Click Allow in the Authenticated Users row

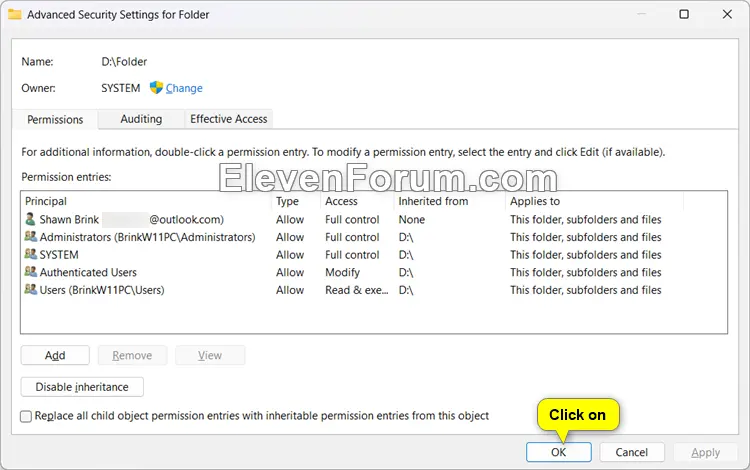pyautogui.click(x=290, y=273)
